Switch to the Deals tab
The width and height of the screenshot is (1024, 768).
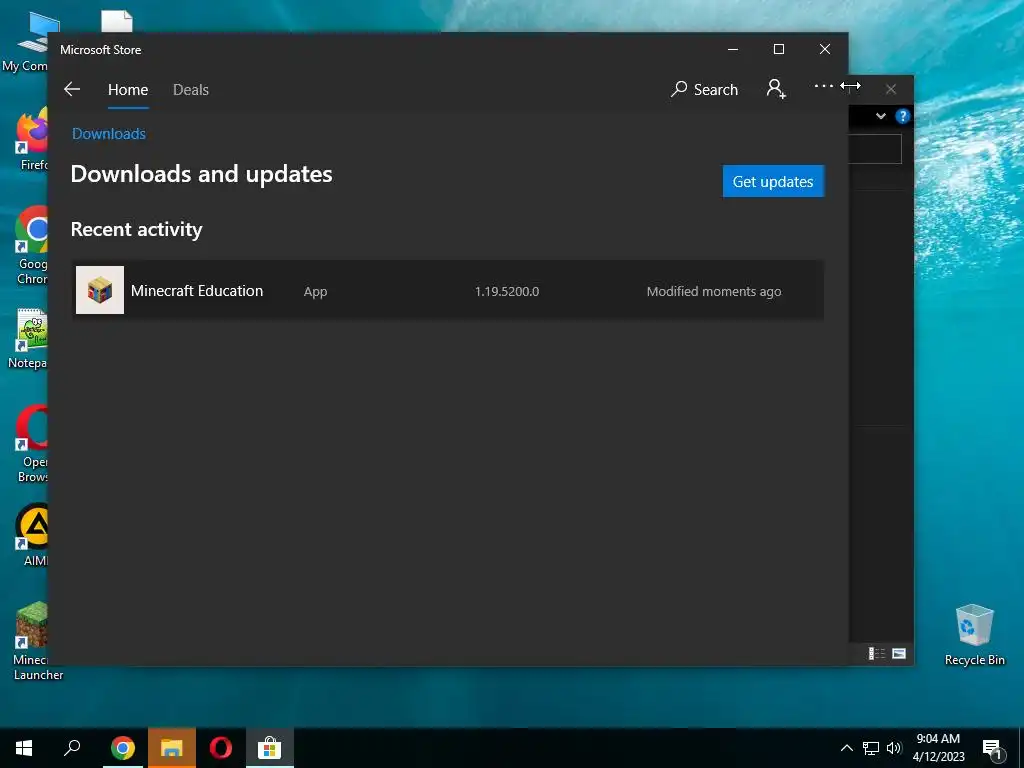point(191,90)
